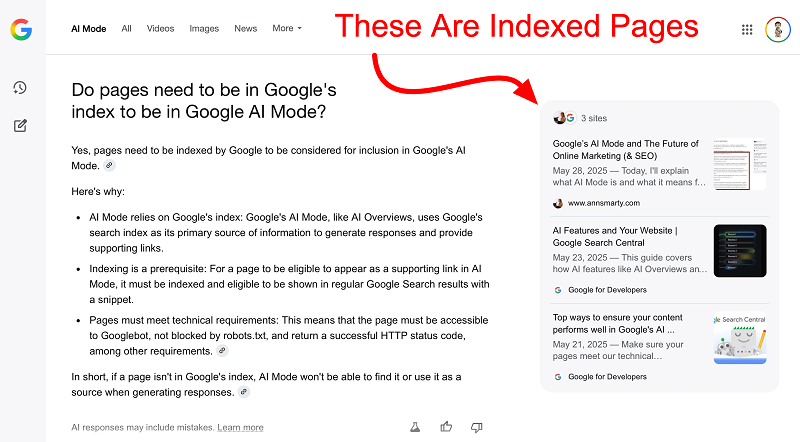800x442 pixels.
Task: Expand the More dropdown menu
Action: (286, 29)
